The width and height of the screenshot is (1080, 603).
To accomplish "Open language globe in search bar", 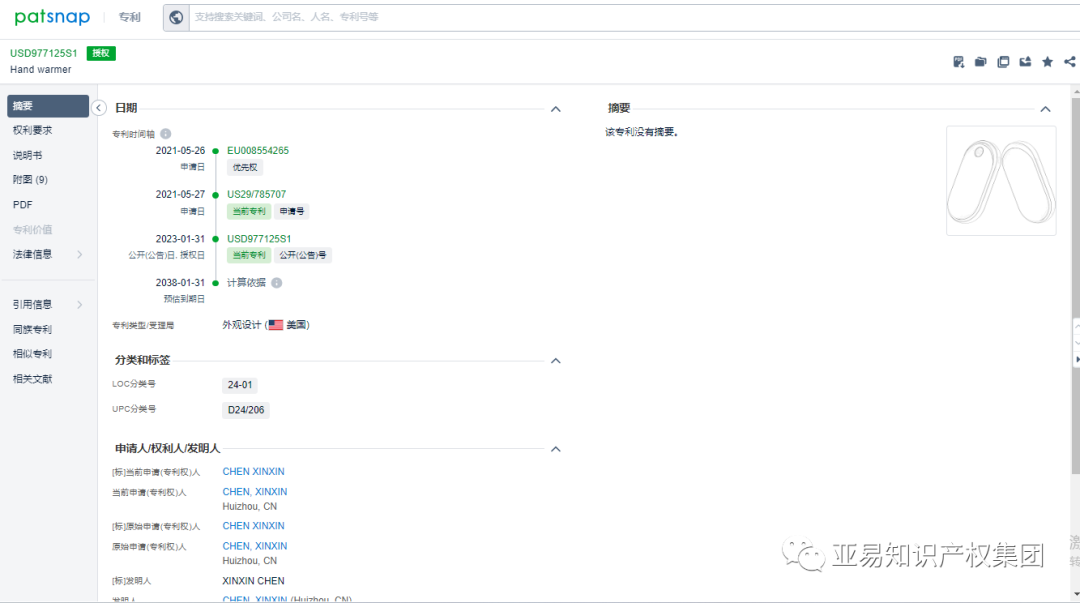I will click(176, 17).
